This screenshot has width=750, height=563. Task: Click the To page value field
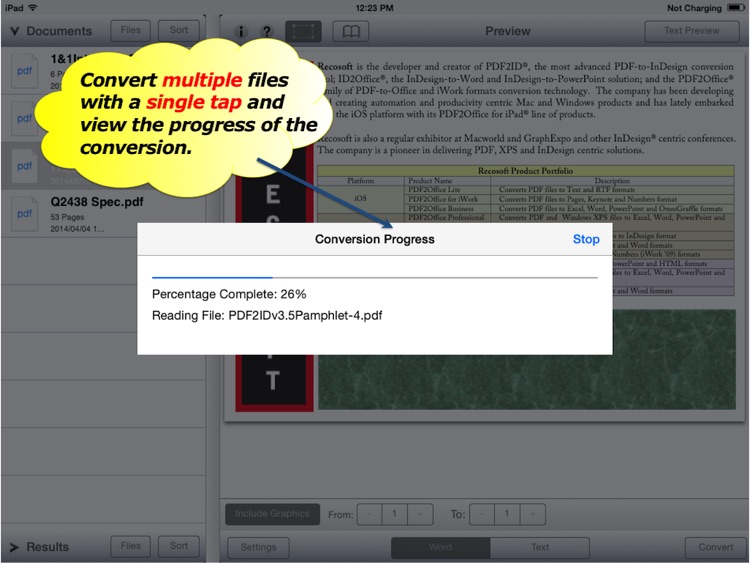(x=507, y=515)
